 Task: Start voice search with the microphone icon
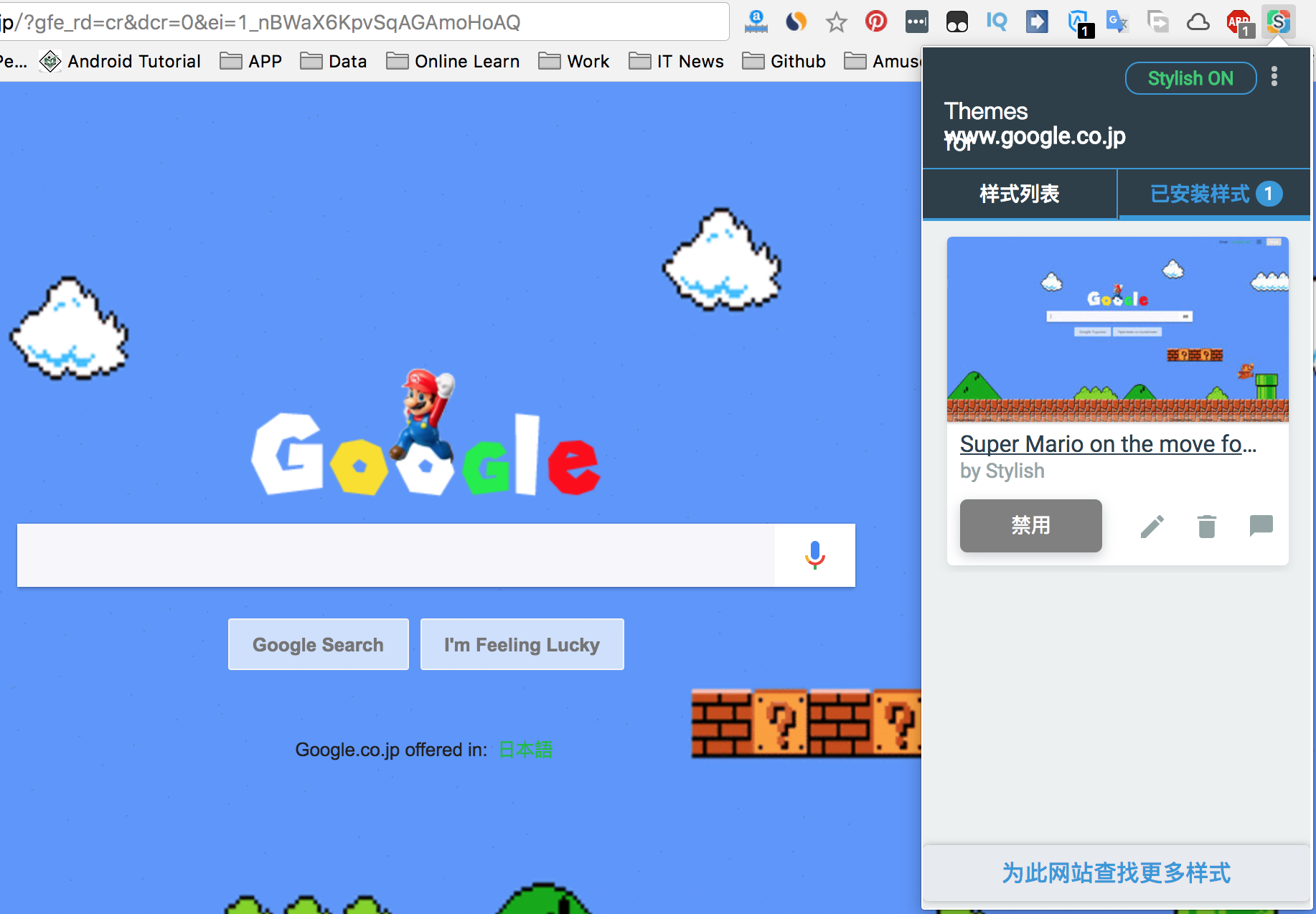(x=815, y=555)
